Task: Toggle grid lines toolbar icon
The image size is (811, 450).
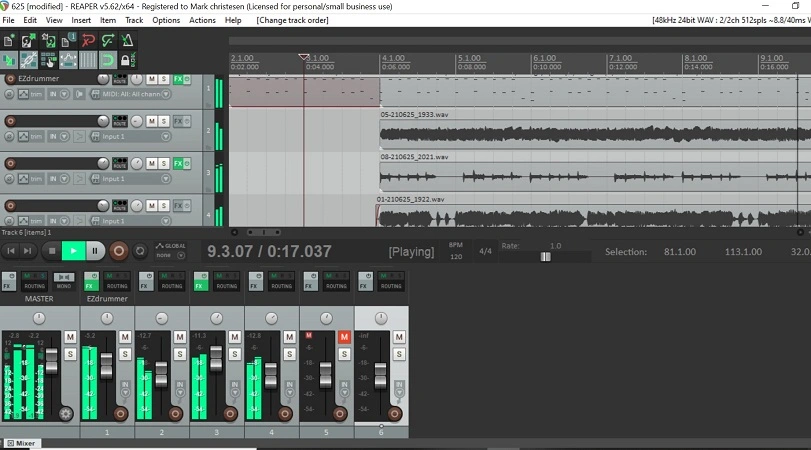Action: click(x=88, y=60)
